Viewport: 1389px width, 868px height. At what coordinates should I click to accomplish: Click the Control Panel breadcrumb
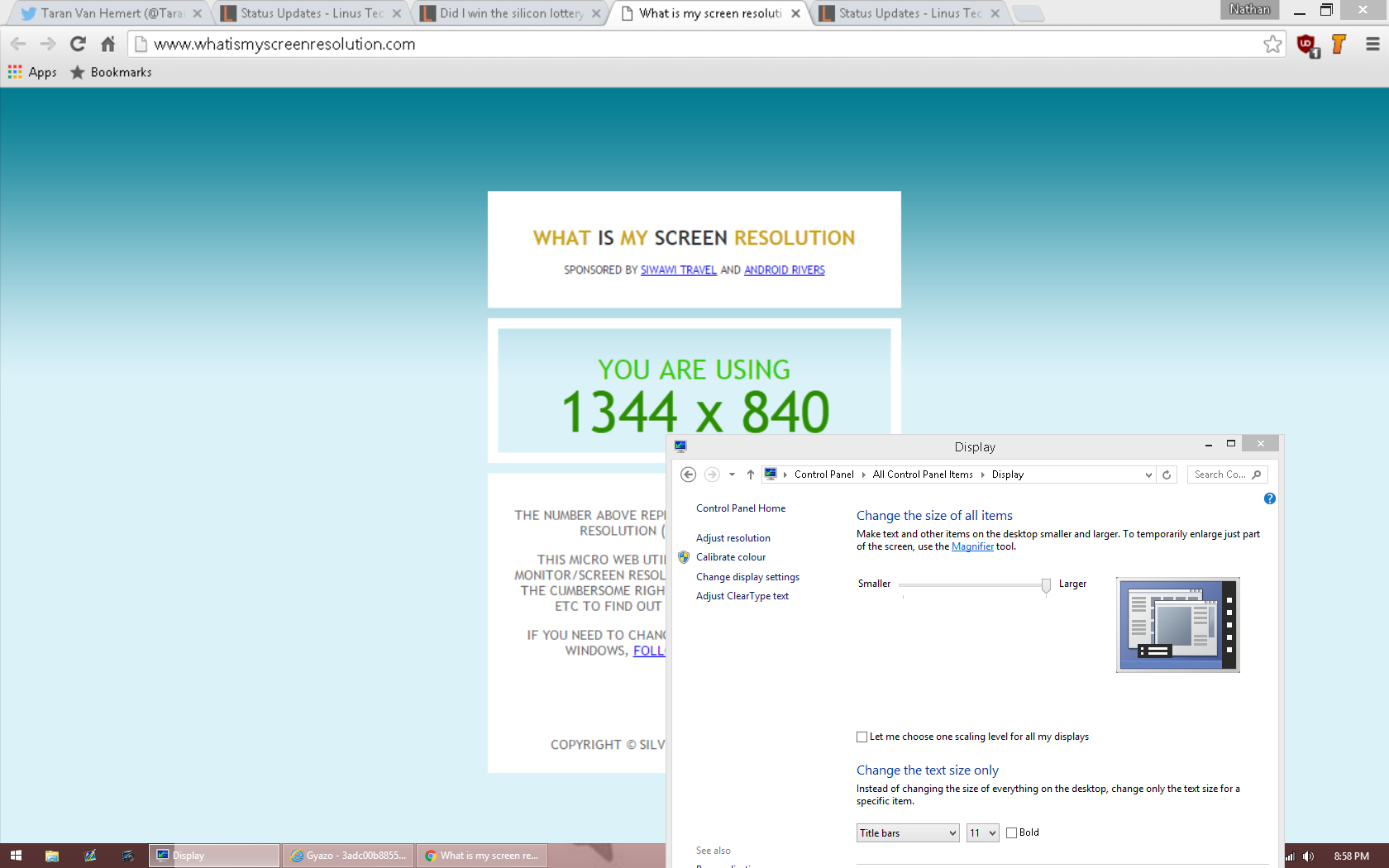pyautogui.click(x=823, y=475)
